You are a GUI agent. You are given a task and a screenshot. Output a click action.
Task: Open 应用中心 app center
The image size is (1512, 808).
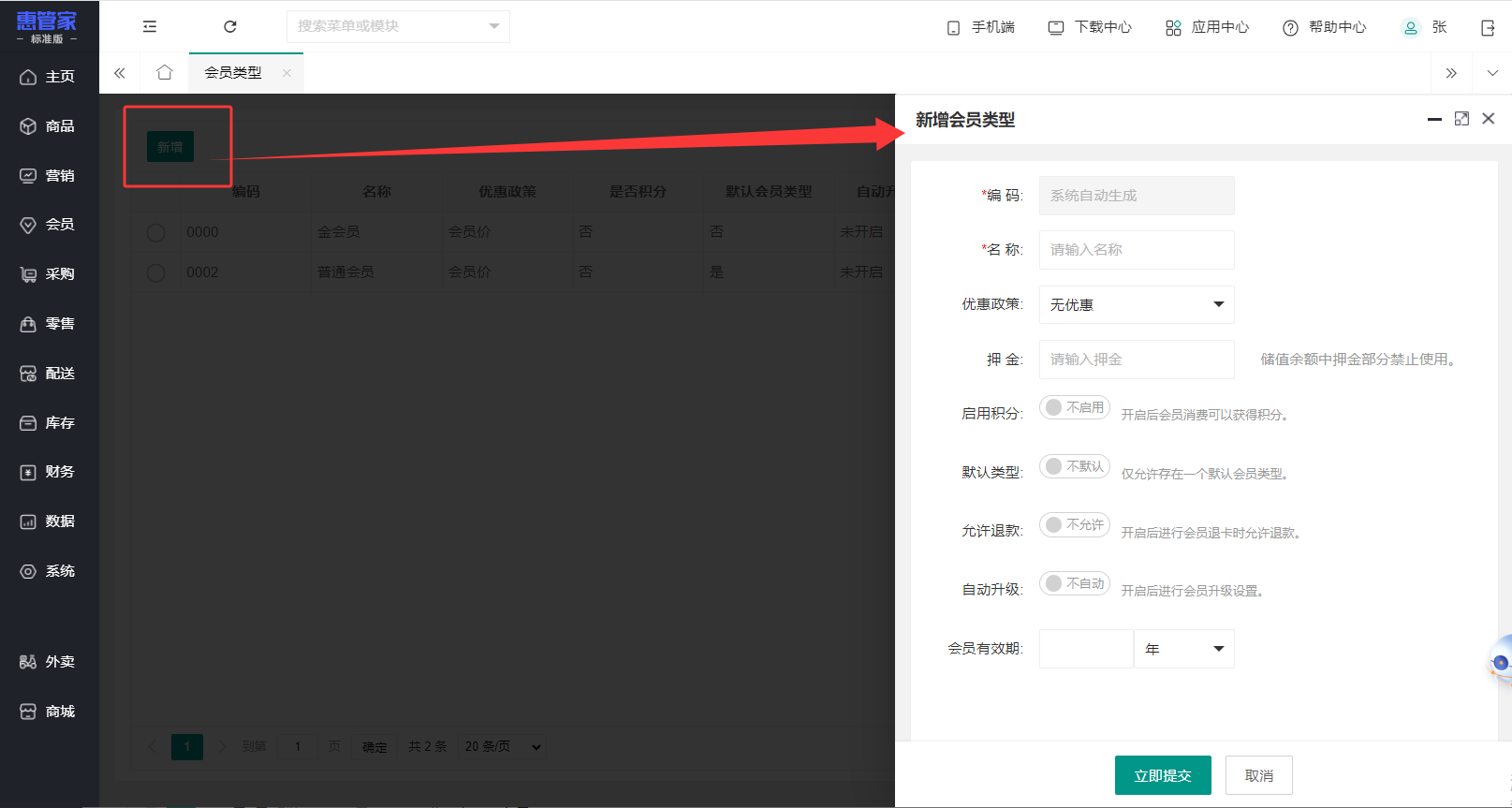[1207, 27]
